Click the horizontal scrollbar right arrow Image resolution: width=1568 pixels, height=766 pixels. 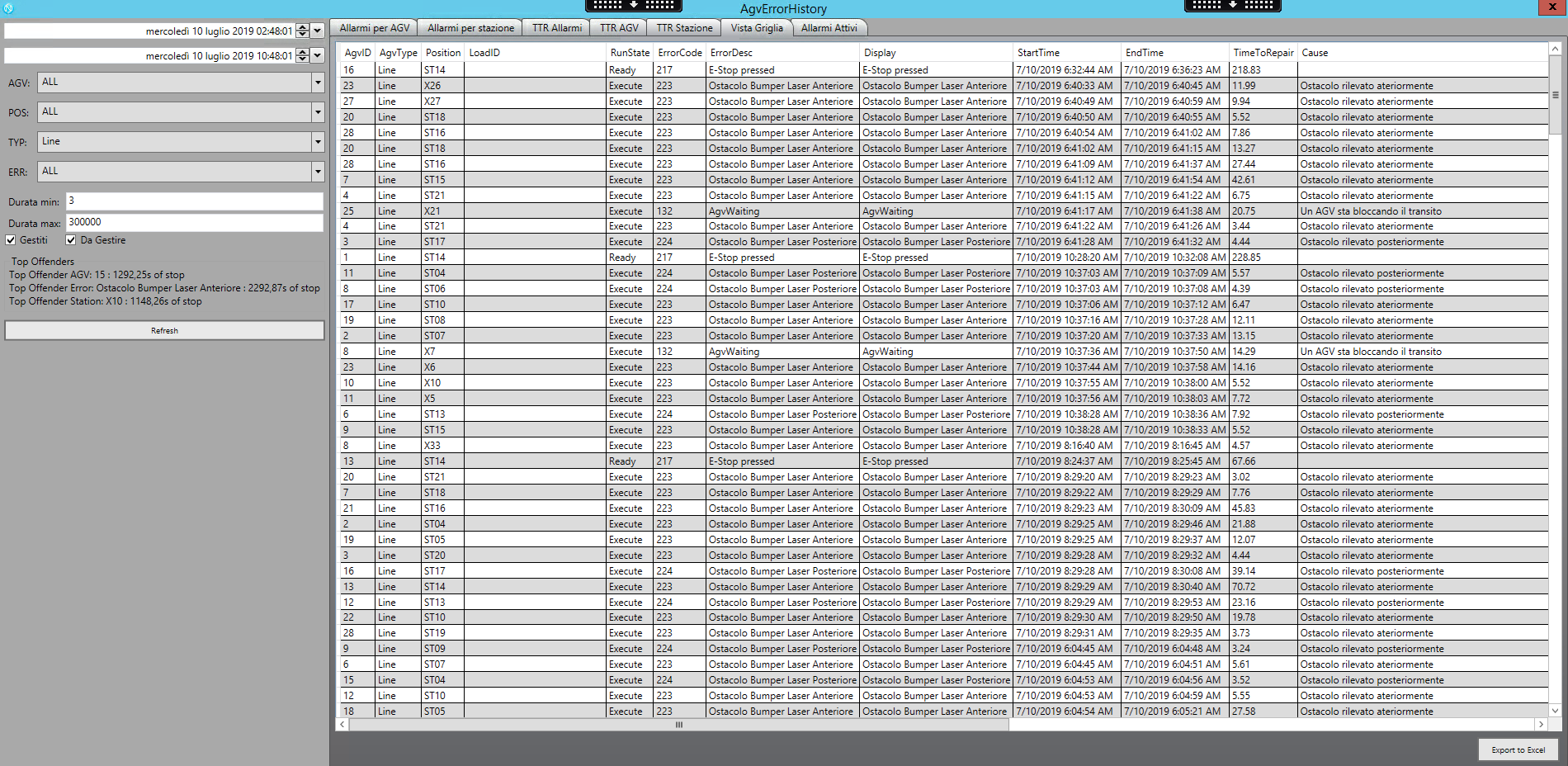(x=1541, y=724)
